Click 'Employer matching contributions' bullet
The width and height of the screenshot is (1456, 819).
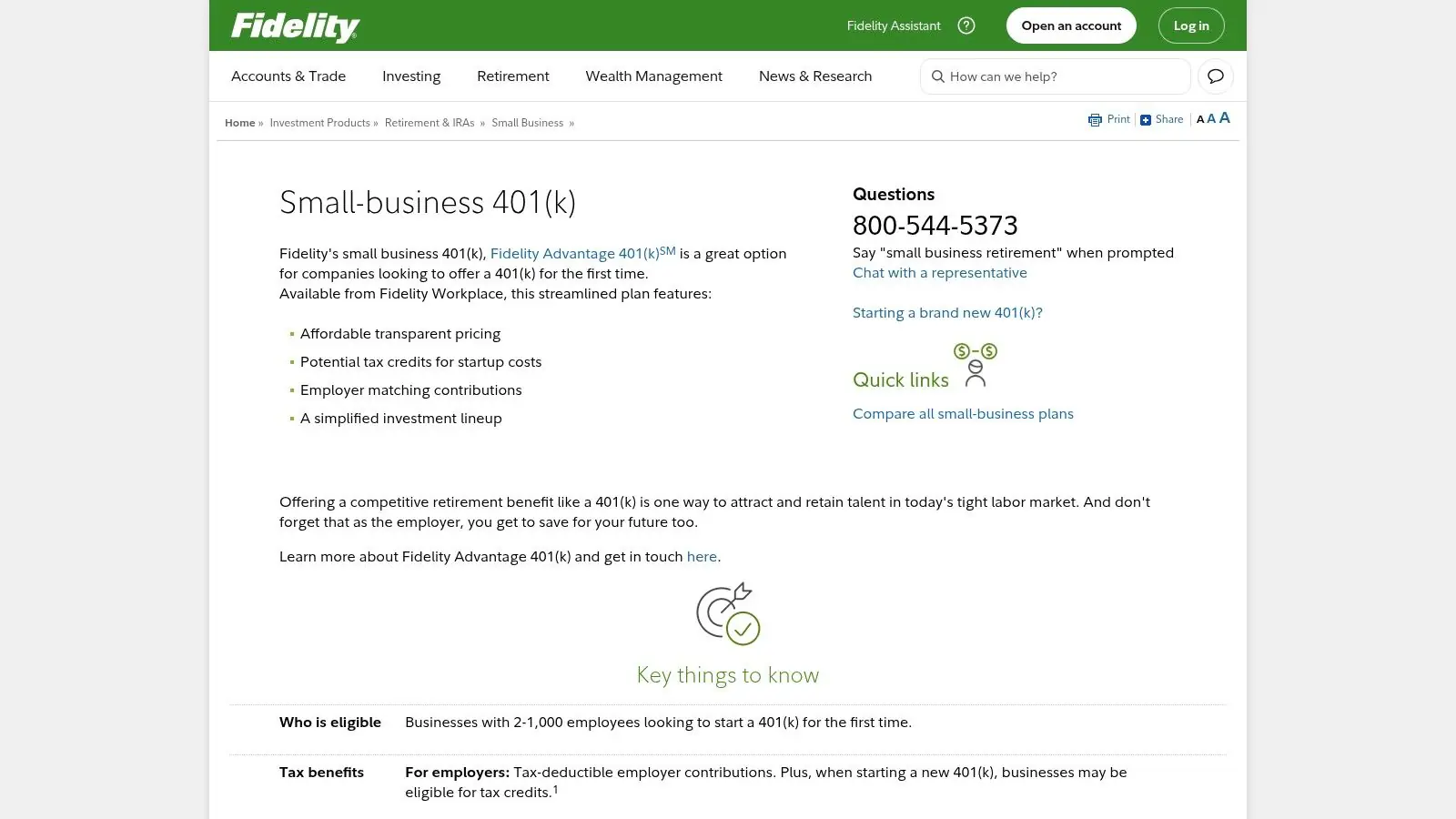click(x=411, y=390)
